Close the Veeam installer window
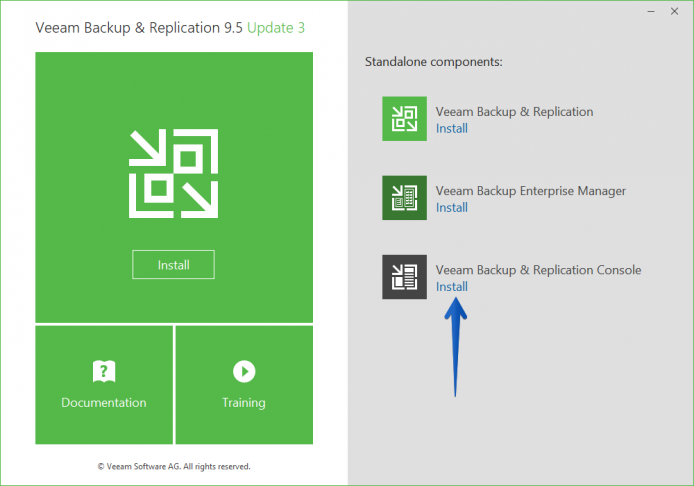 tap(674, 12)
